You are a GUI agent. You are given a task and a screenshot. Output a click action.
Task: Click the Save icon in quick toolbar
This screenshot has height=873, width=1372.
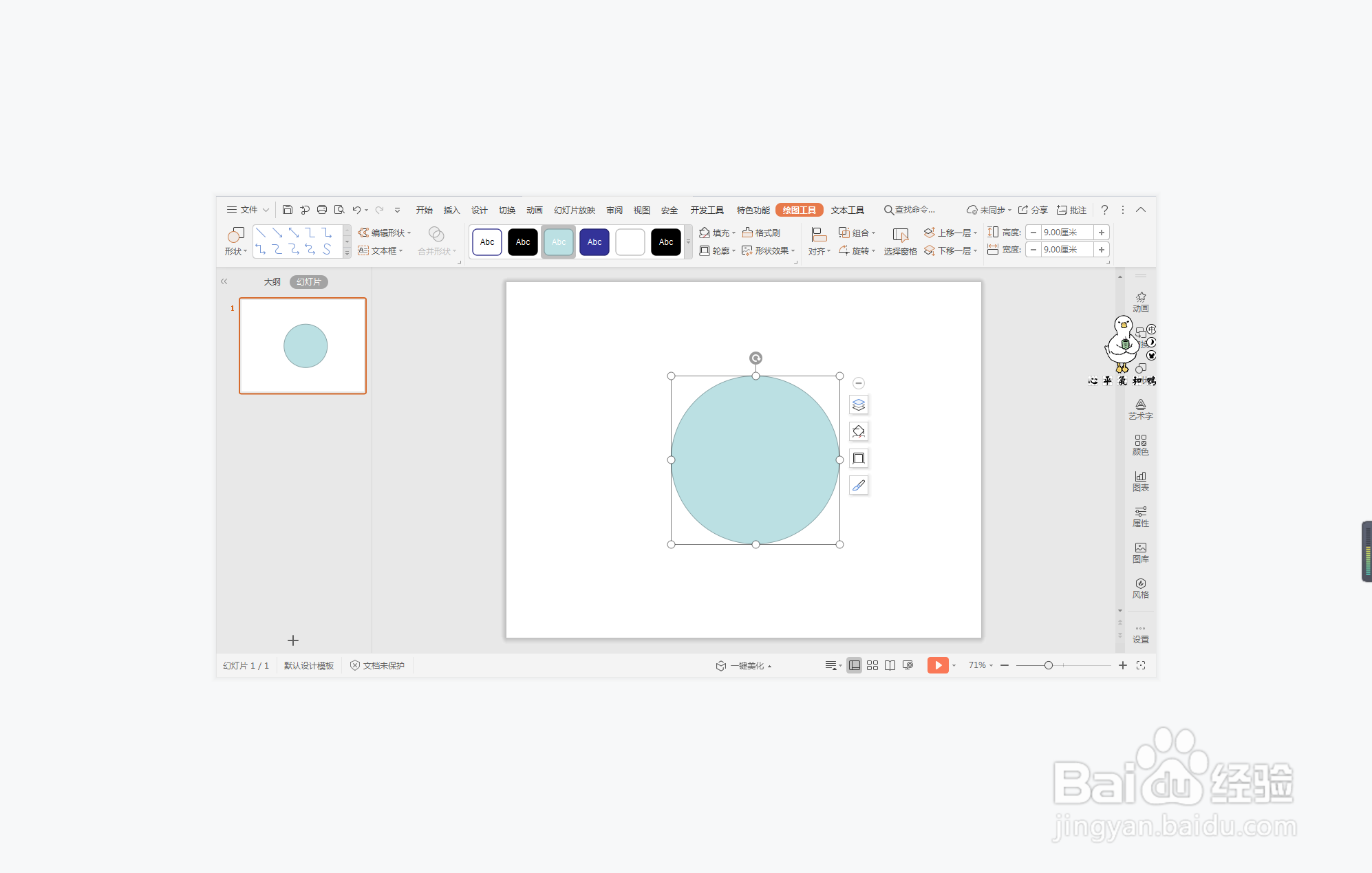pos(288,210)
